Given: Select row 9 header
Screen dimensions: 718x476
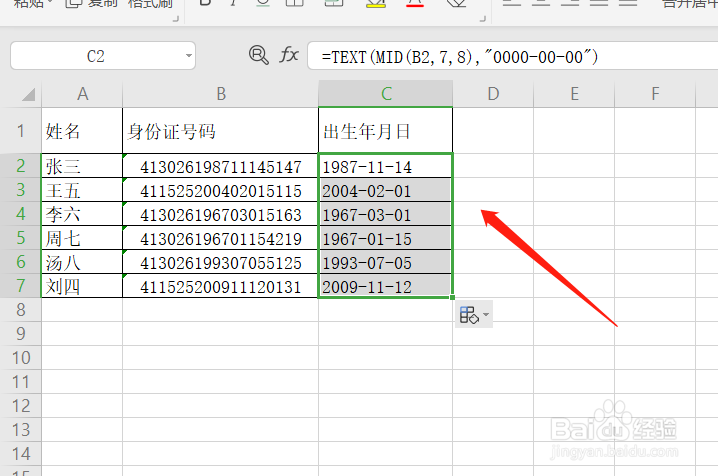Looking at the screenshot, I should coord(21,334).
